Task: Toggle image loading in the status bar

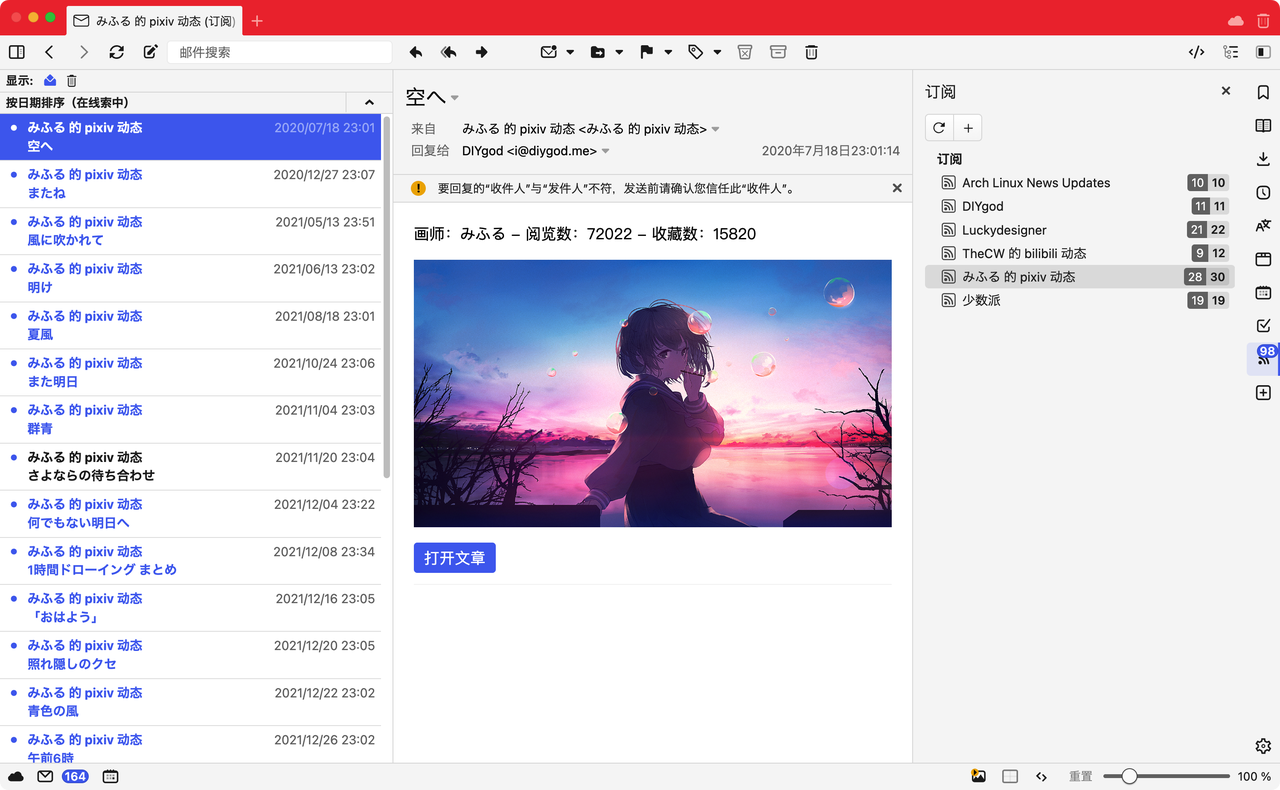Action: point(978,776)
